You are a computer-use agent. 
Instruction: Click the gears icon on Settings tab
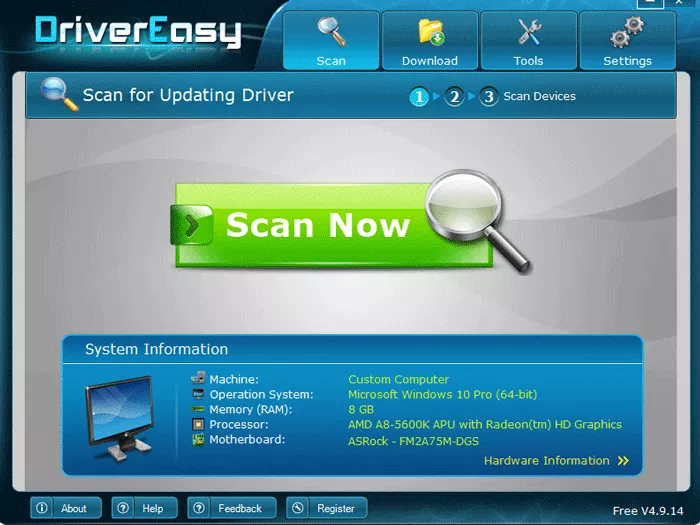coord(627,32)
